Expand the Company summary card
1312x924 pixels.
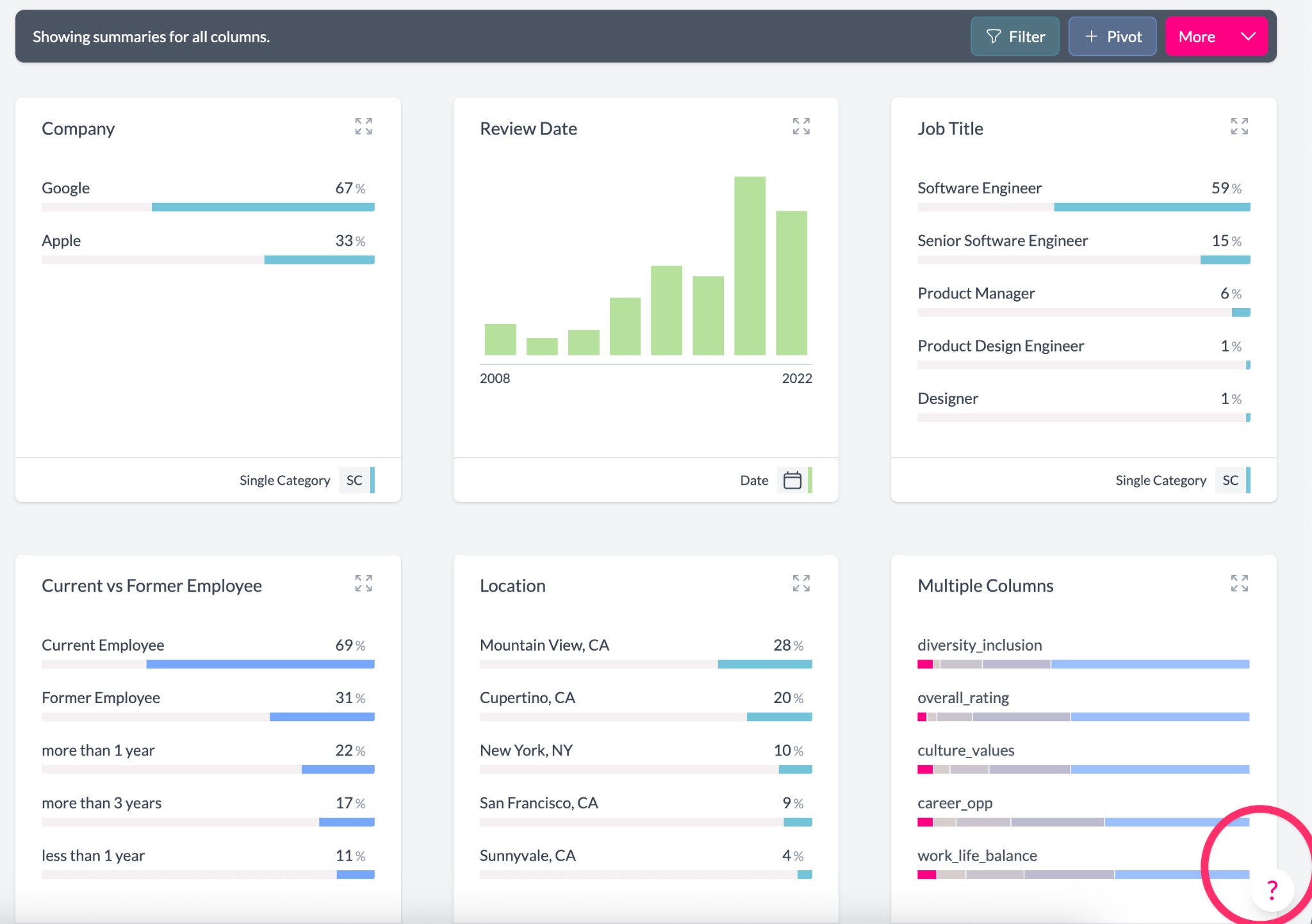click(363, 126)
